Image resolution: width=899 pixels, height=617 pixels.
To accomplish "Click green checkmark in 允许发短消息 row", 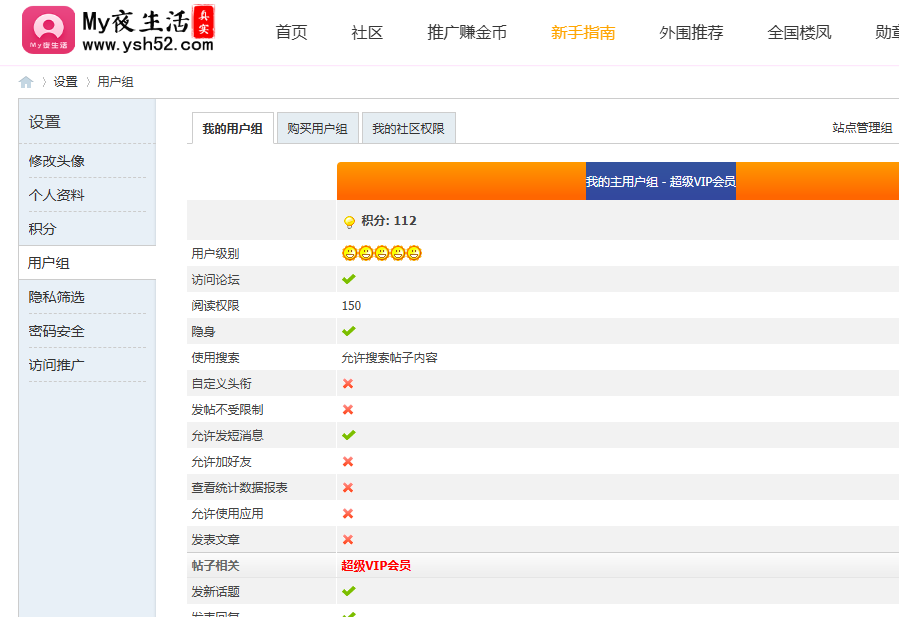I will (349, 435).
